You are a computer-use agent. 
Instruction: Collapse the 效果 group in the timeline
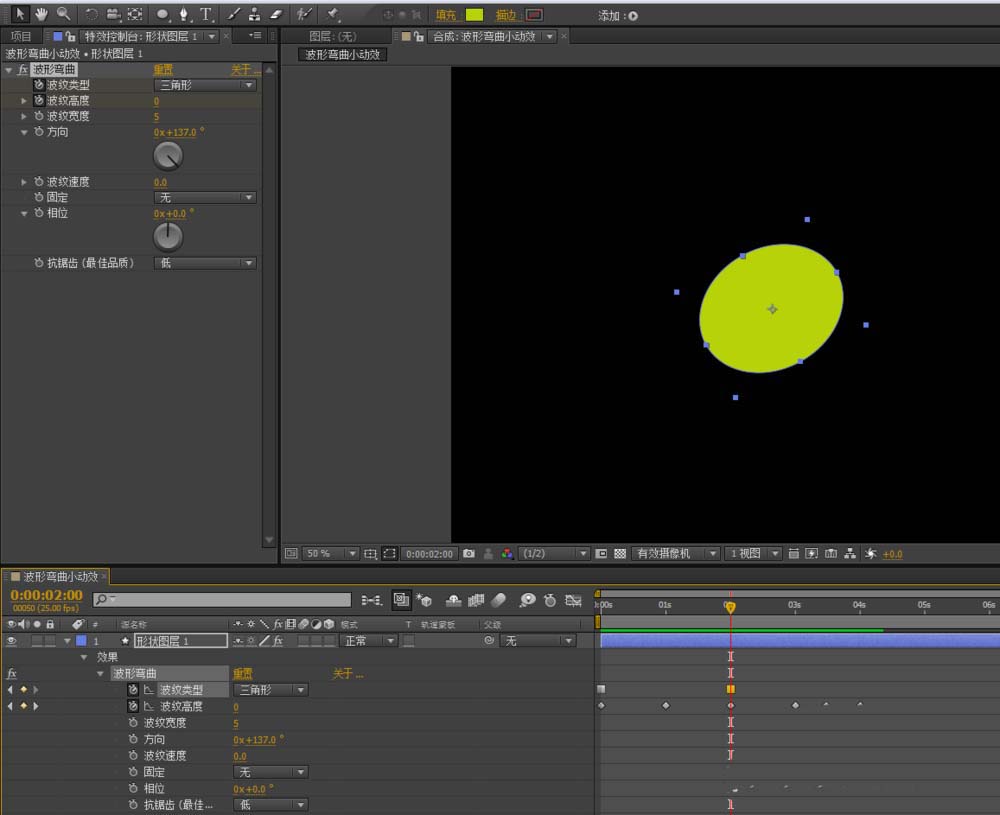[84, 657]
